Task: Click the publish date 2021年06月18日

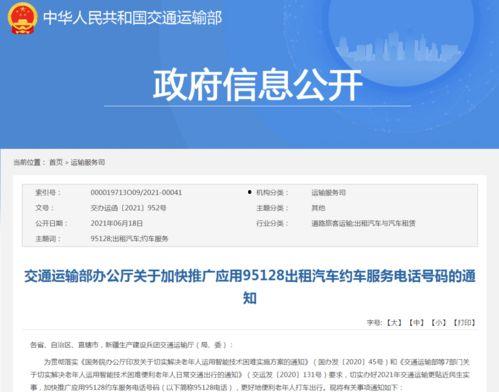Action: [117, 223]
